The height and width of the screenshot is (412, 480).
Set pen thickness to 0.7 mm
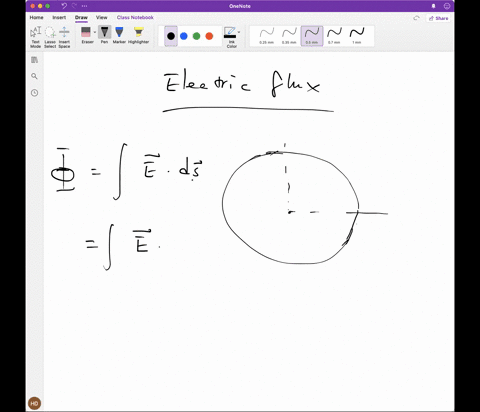[x=334, y=36]
